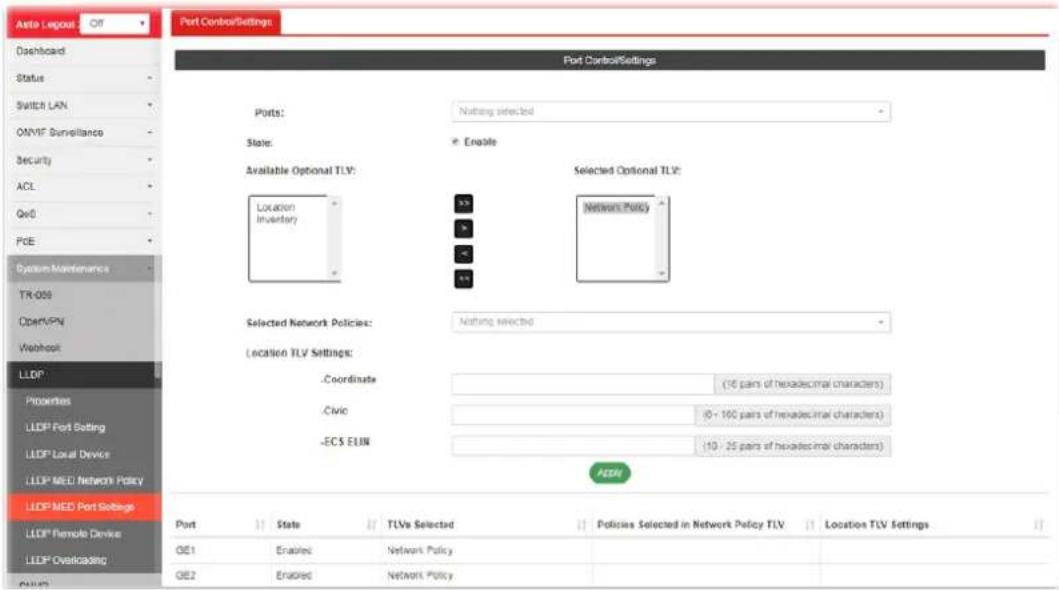The image size is (1059, 590).
Task: Sort by Location TLV Settings column
Action: pyautogui.click(x=1039, y=525)
